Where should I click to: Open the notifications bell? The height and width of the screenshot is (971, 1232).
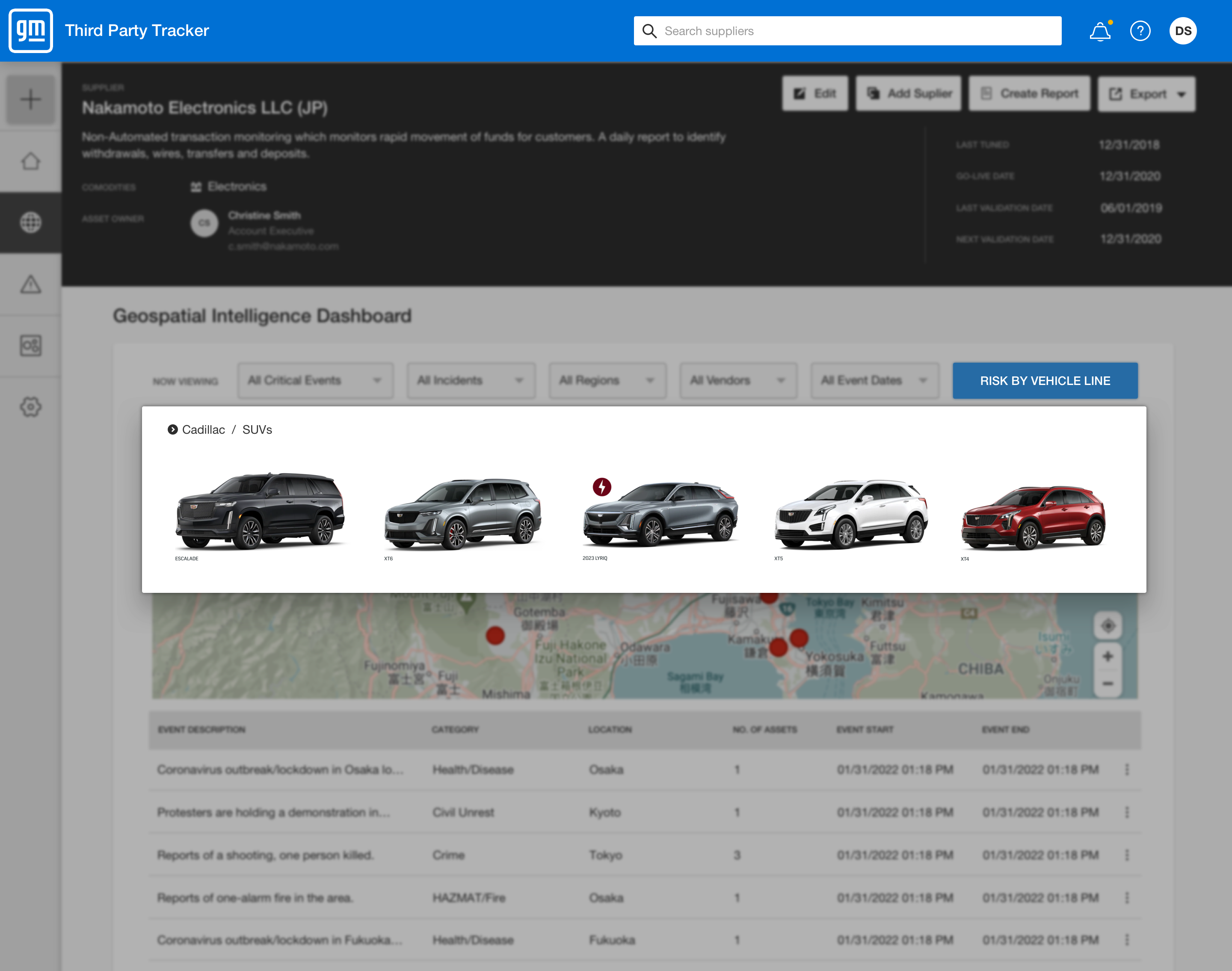[x=1100, y=31]
